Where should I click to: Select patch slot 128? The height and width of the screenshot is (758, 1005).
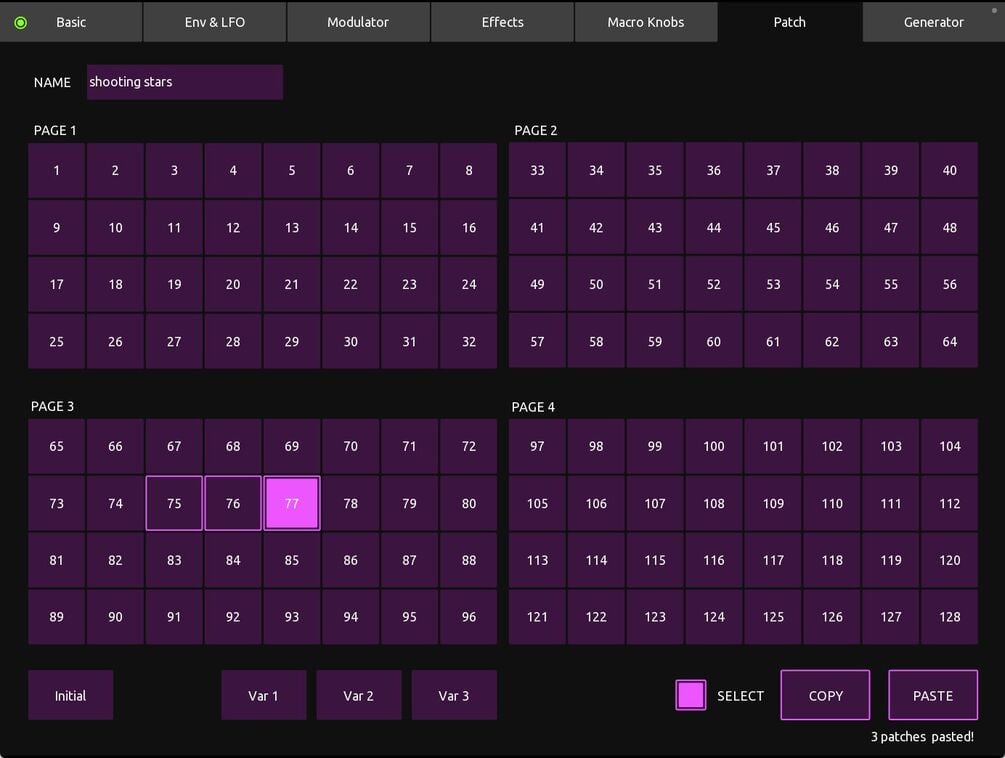point(949,616)
